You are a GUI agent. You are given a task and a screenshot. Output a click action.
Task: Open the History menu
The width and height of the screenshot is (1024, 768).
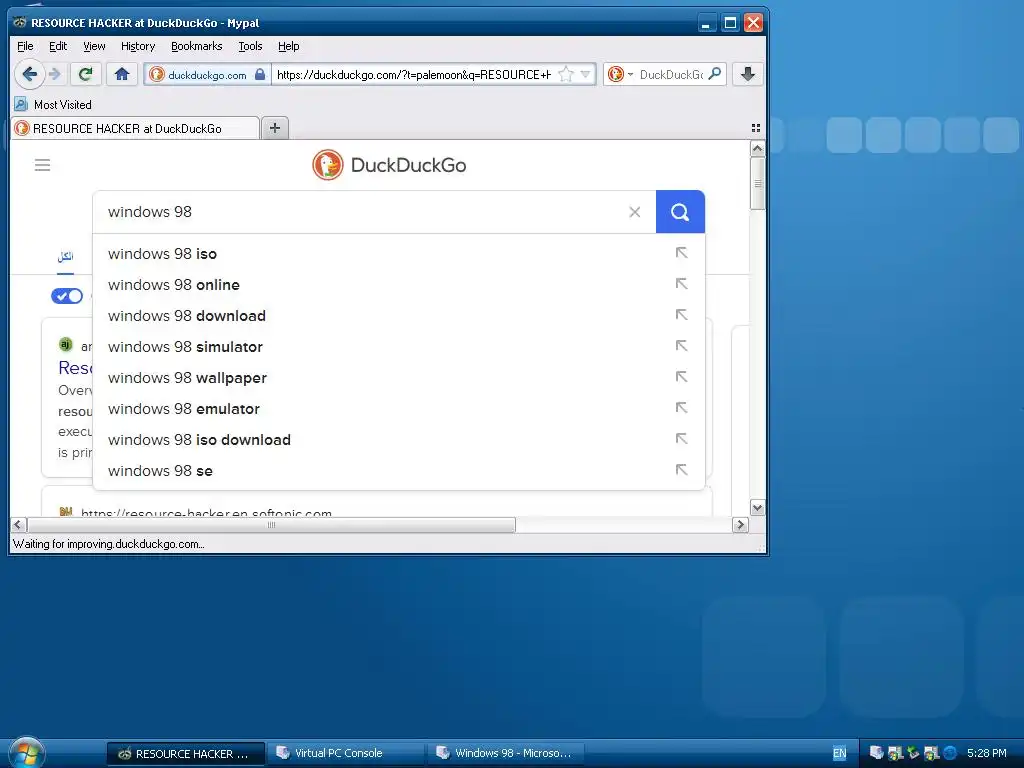click(x=138, y=46)
